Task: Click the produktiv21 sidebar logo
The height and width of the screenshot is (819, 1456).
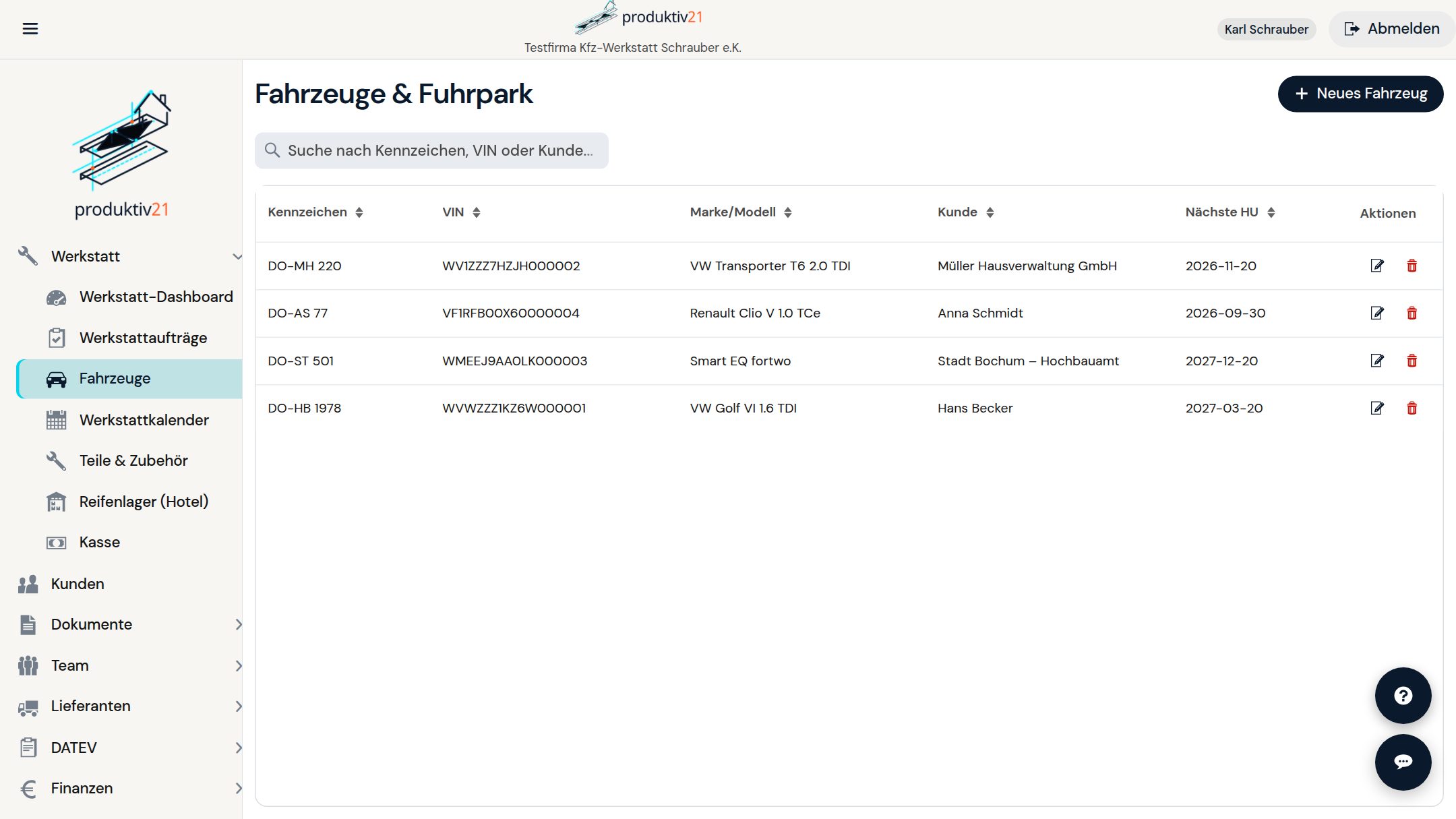Action: point(121,154)
